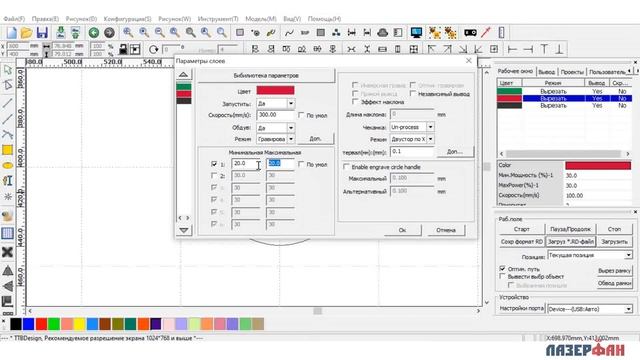Save the project with the floppy disk icon

coord(42,33)
